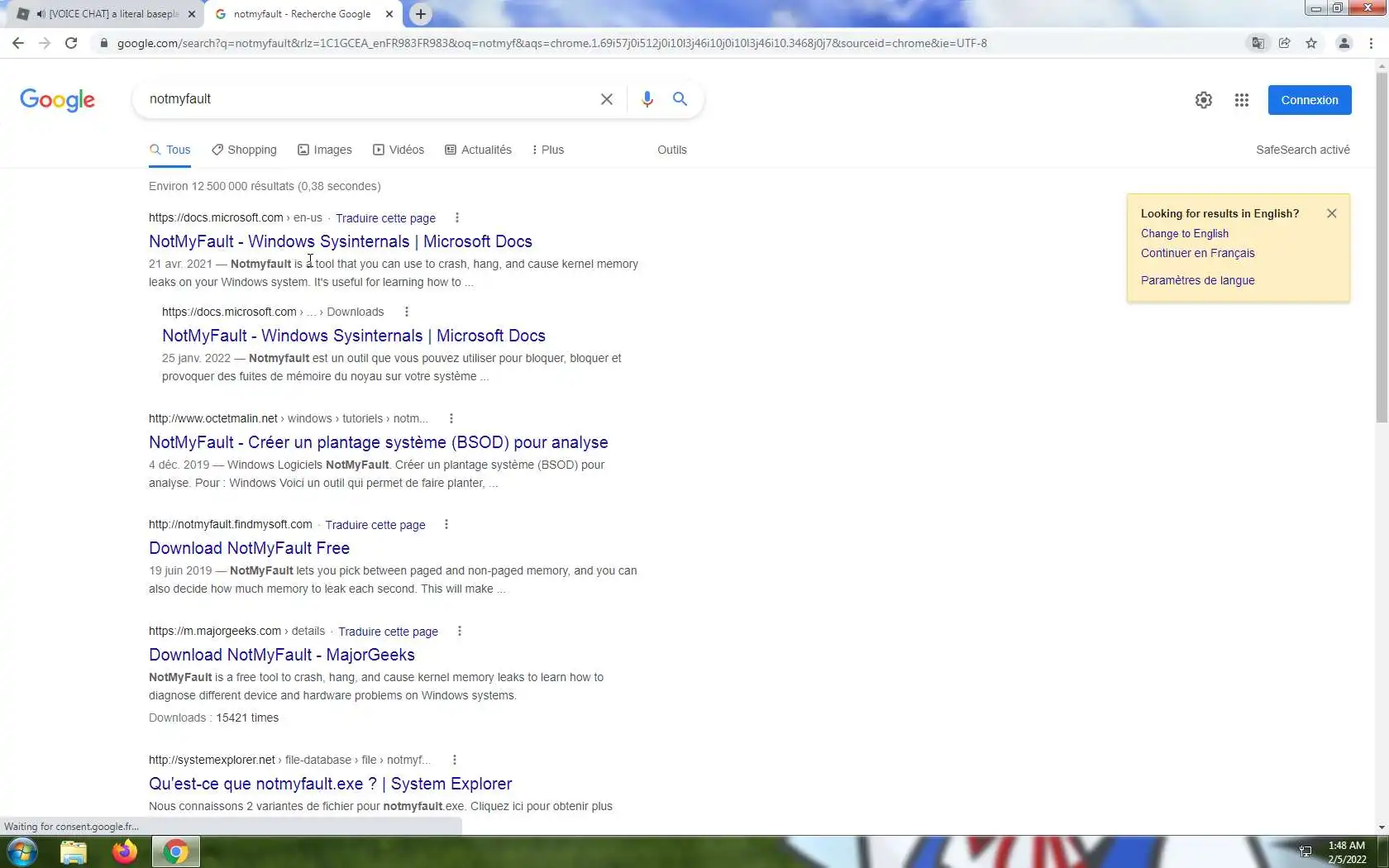
Task: Click the Chrome icon in the taskbar
Action: tap(175, 851)
